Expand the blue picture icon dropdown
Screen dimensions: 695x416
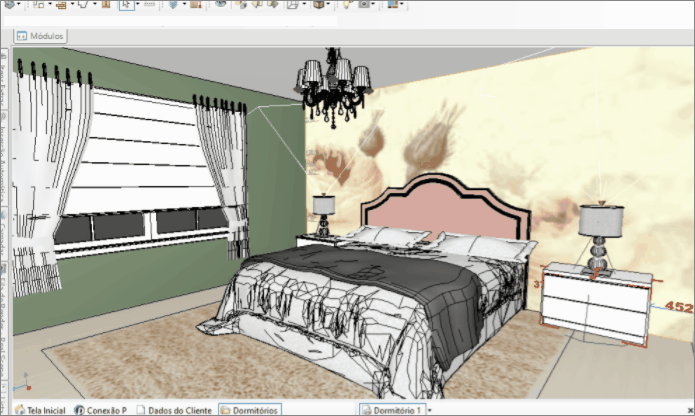pyautogui.click(x=402, y=4)
